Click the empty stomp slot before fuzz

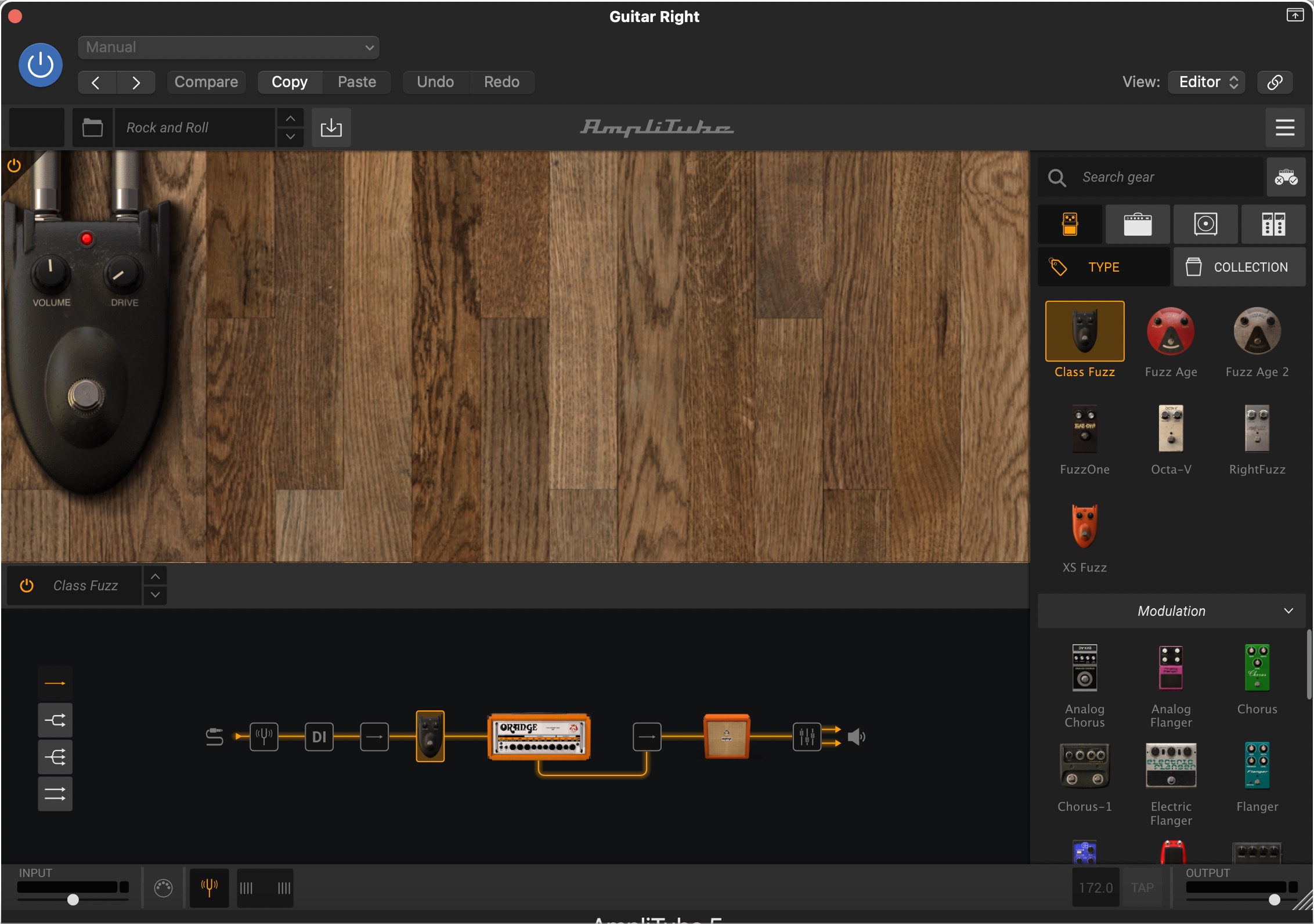[x=374, y=737]
